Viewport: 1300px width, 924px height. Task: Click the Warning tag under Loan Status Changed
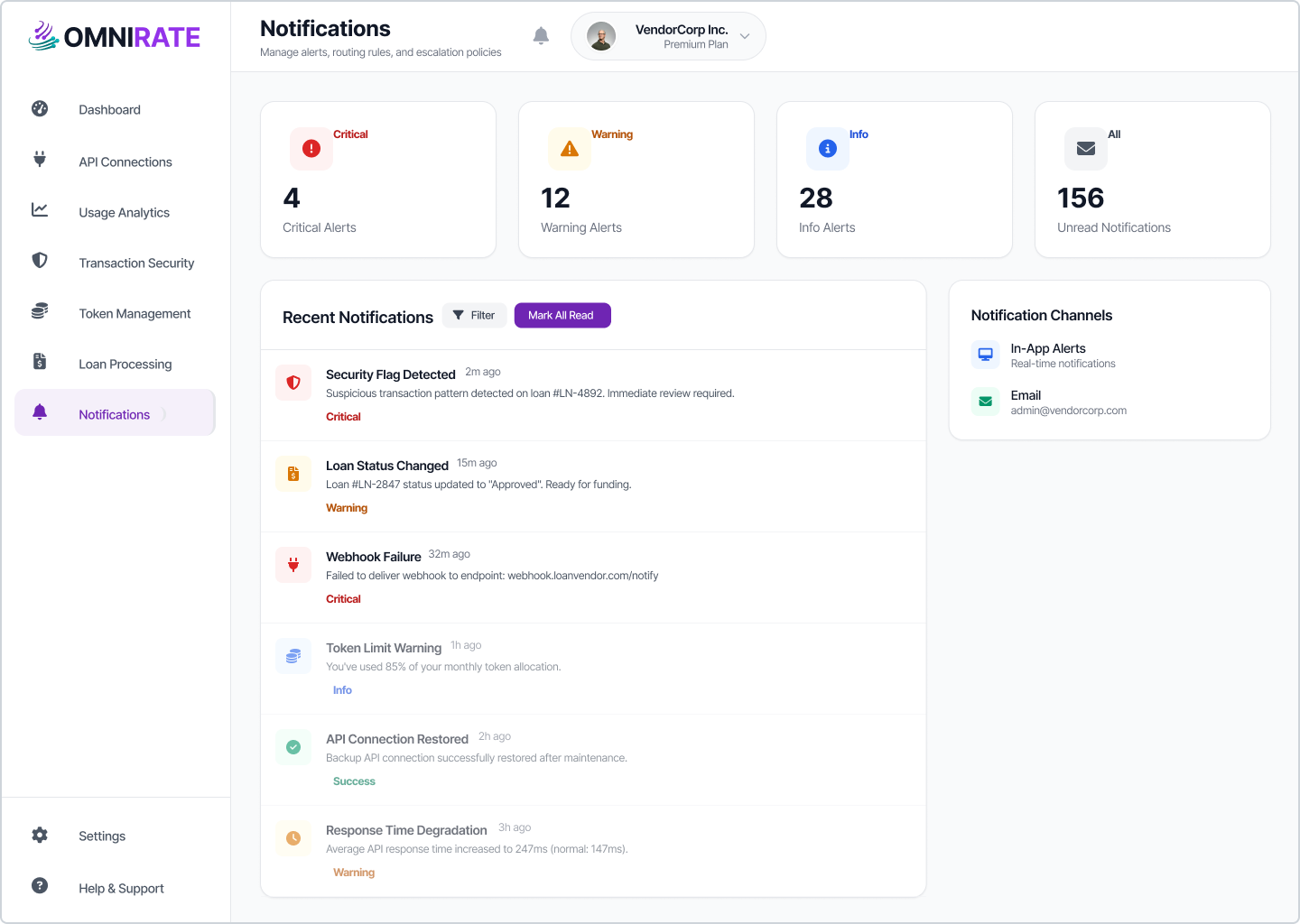(x=347, y=508)
